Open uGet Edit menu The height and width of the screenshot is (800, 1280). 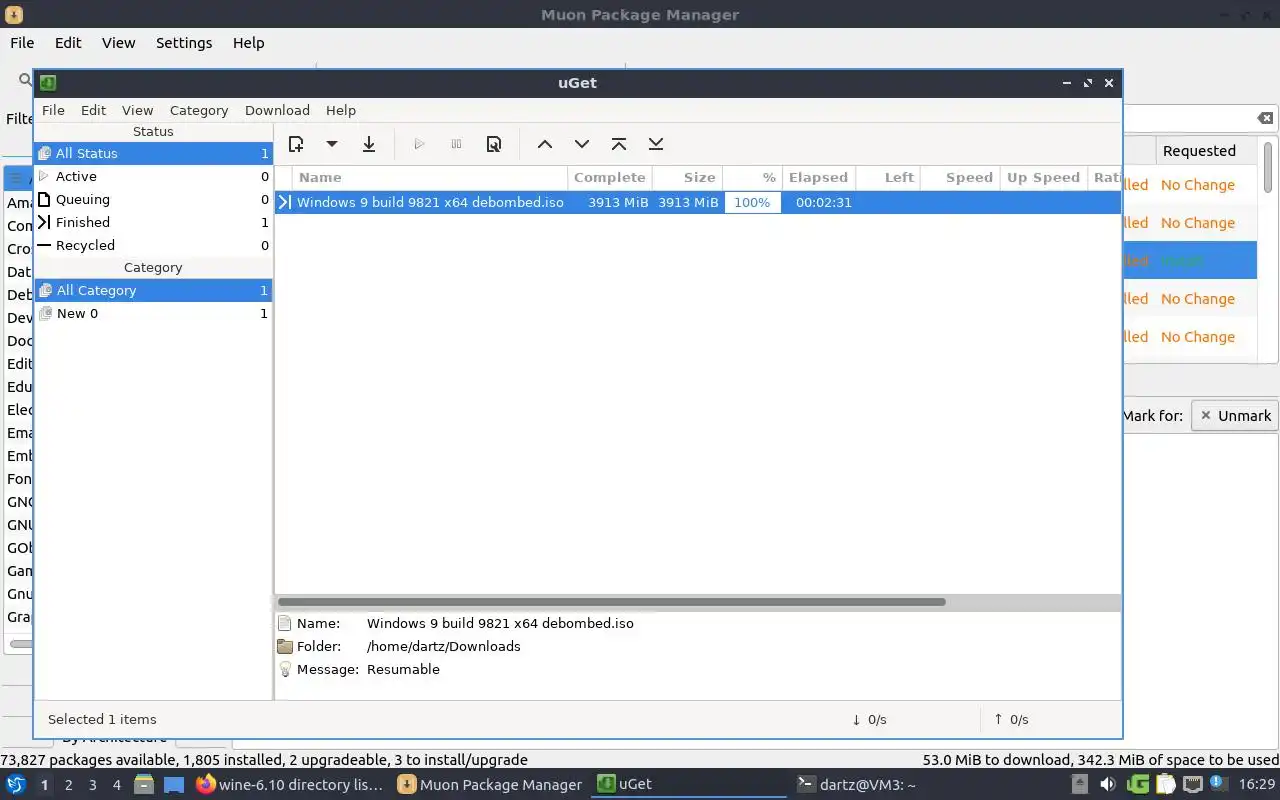point(93,110)
